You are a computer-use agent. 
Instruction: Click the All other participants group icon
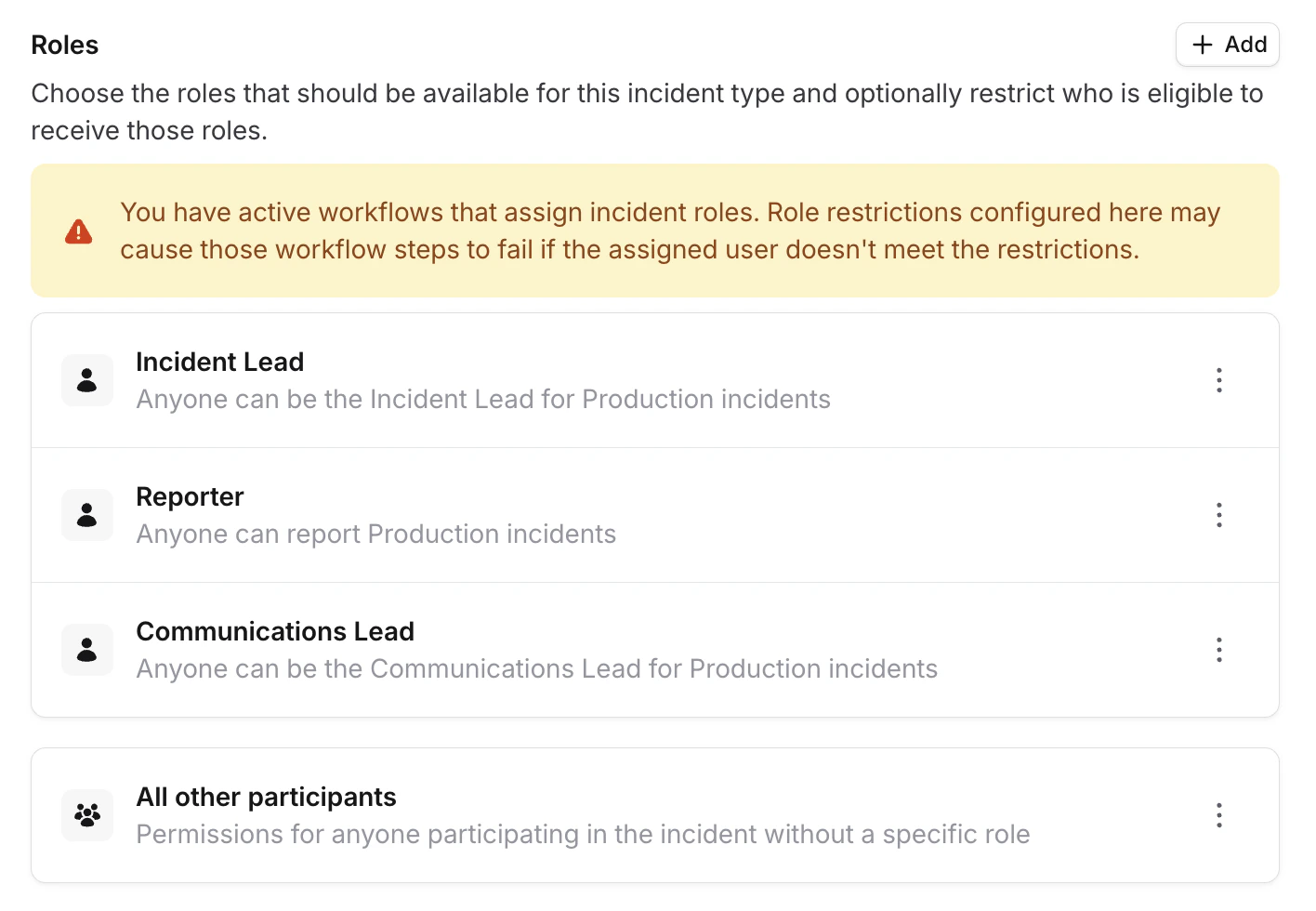point(86,814)
